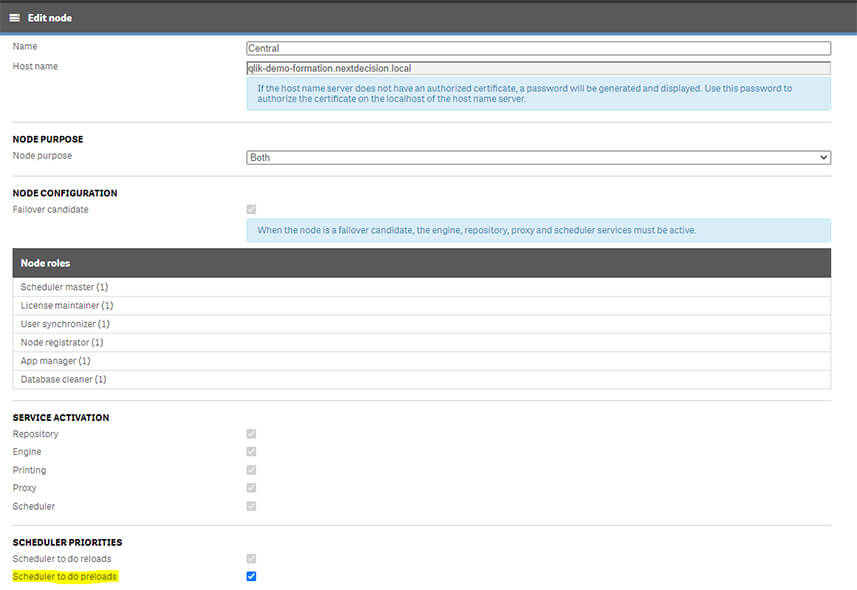Toggle the Failover candidate checkbox
This screenshot has height=590, width=857.
pyautogui.click(x=251, y=210)
